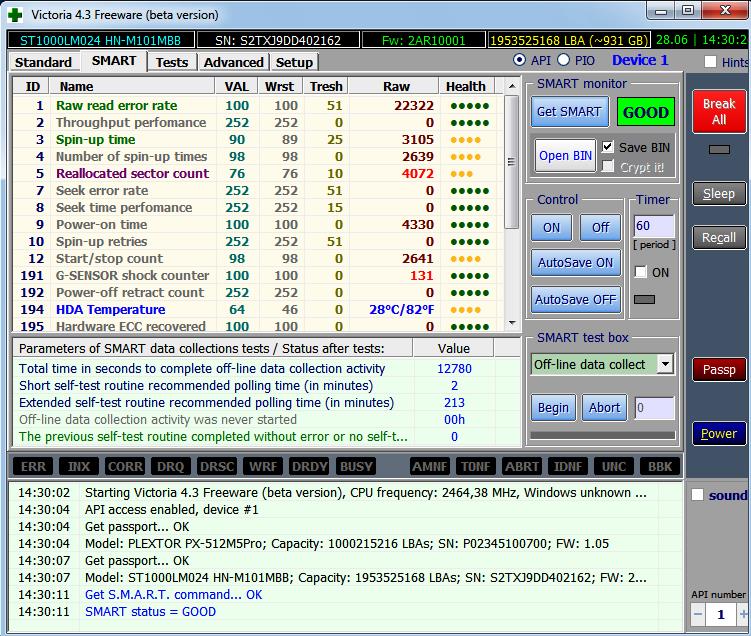Sort by the Health column header
This screenshot has width=751, height=636.
tap(467, 86)
